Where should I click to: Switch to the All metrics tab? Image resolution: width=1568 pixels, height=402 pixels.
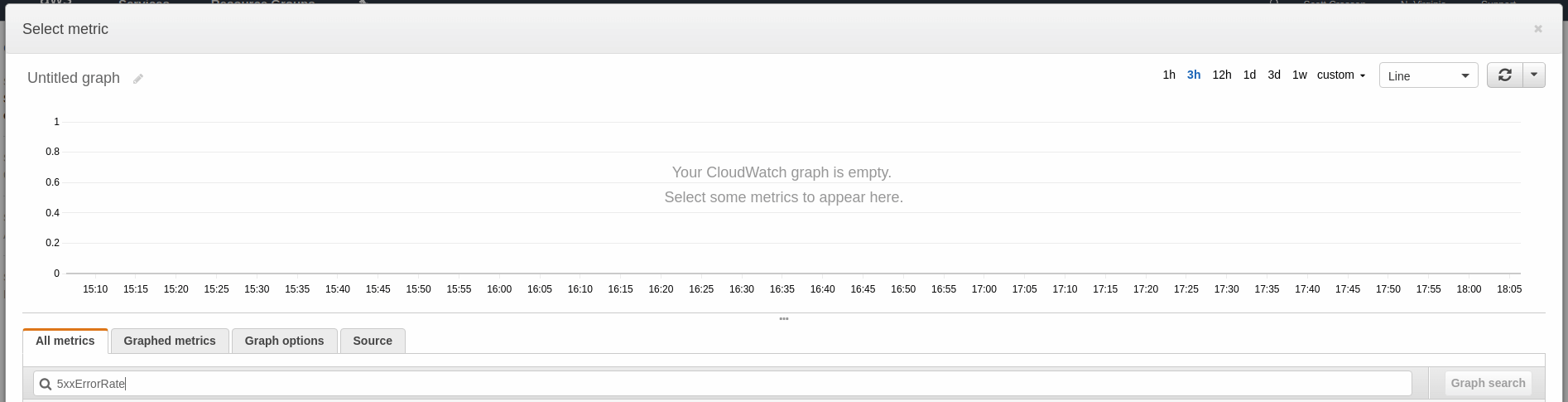coord(65,341)
